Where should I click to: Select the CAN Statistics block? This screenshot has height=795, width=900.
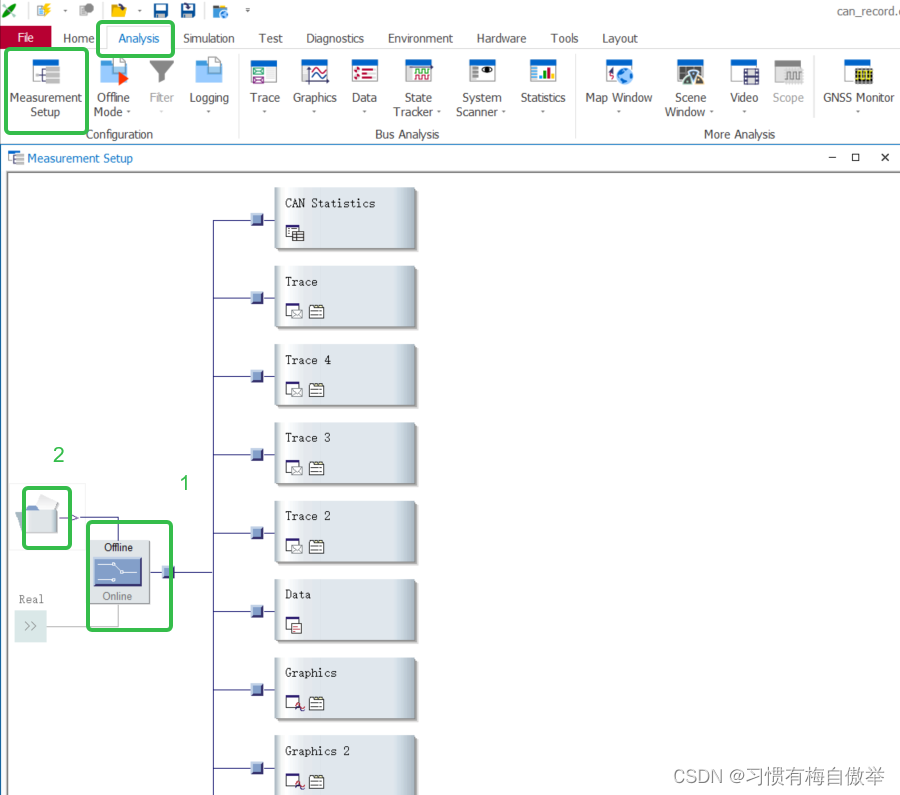(345, 218)
